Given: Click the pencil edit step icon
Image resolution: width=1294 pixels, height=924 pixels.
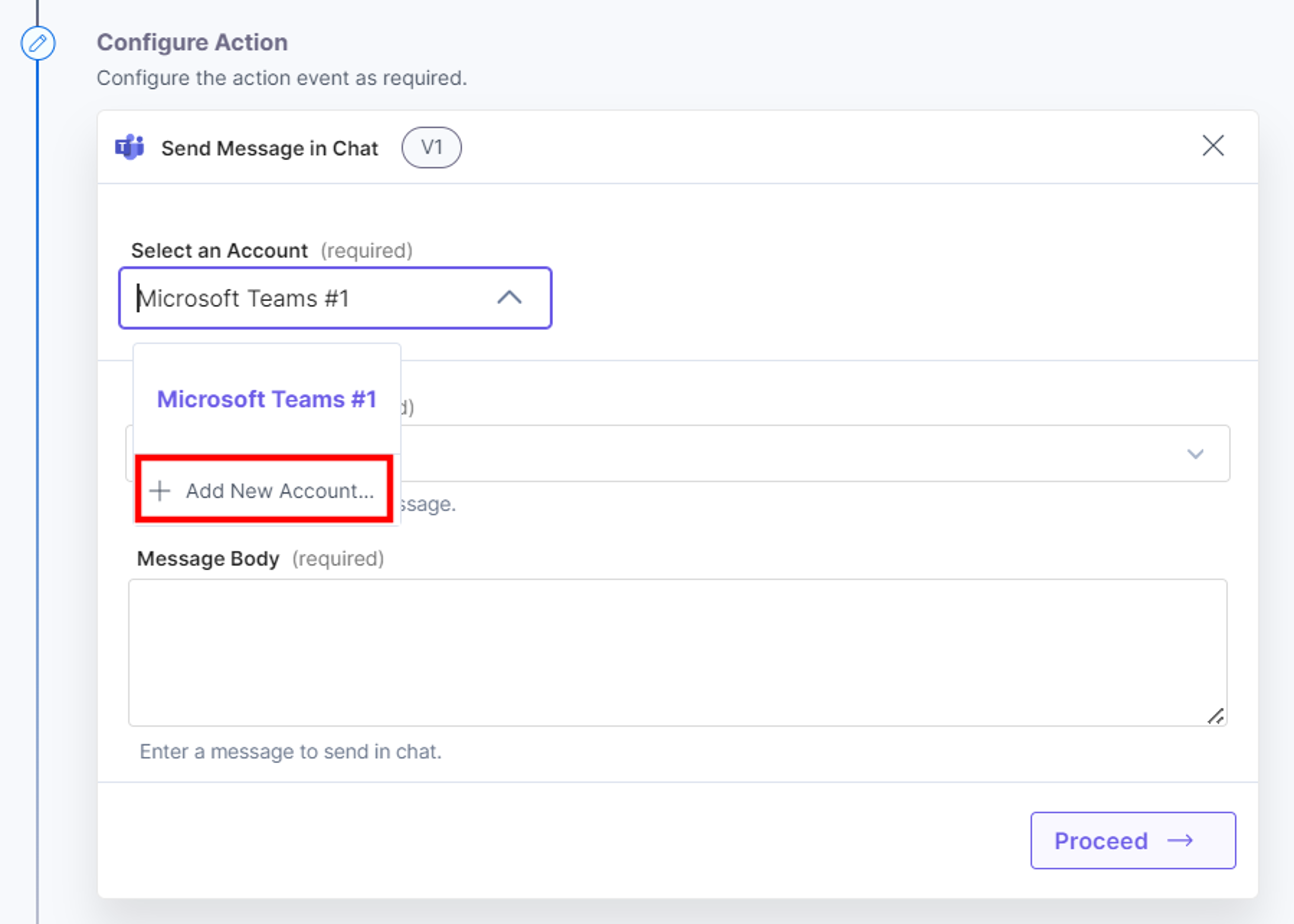Looking at the screenshot, I should [x=38, y=43].
